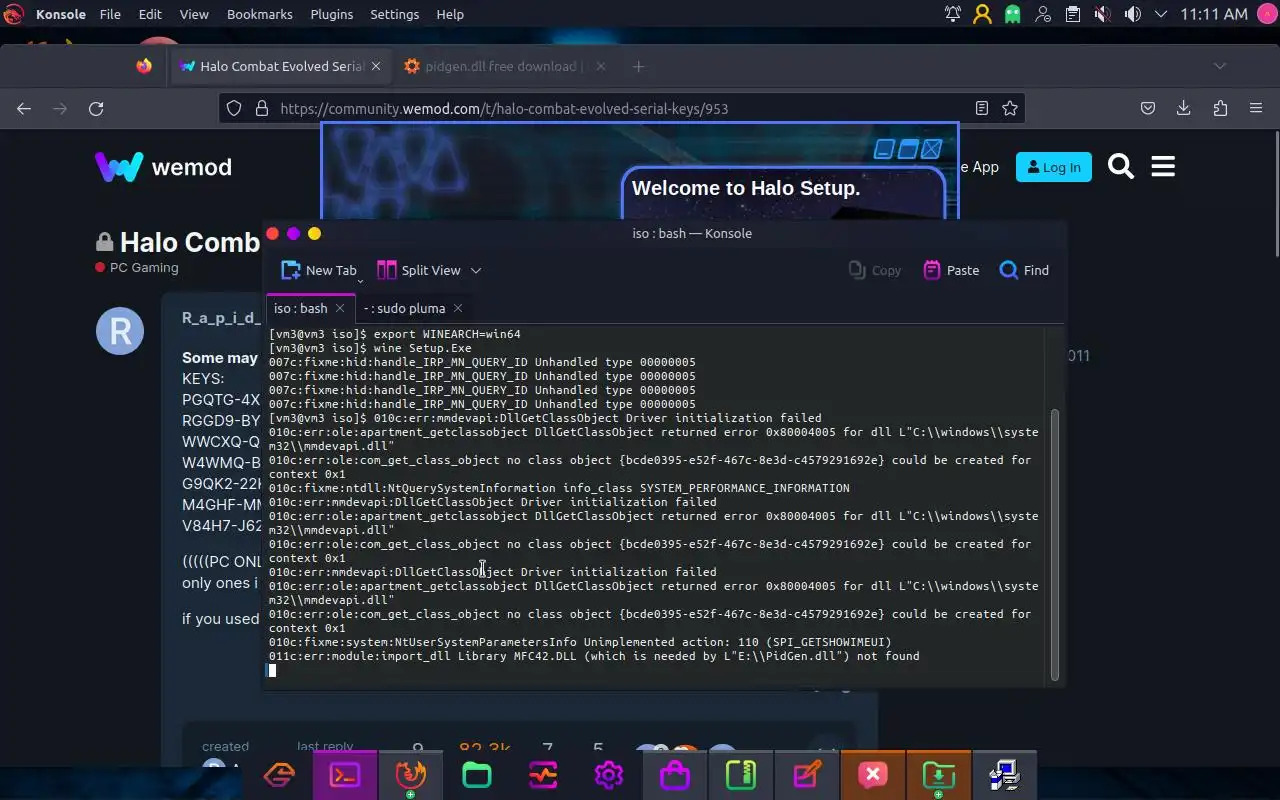The height and width of the screenshot is (800, 1280).
Task: Open the wemod hamburger menu
Action: pos(1163,167)
